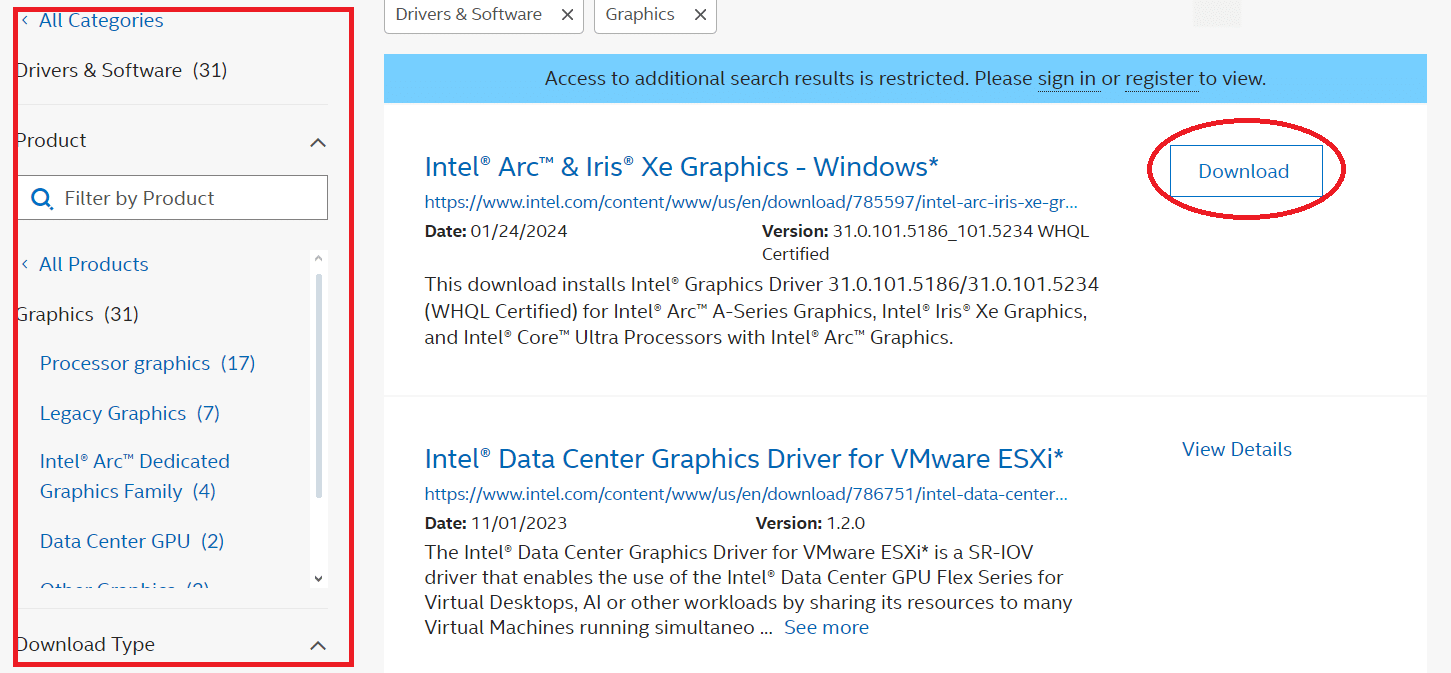The image size is (1451, 673).
Task: Remove the Drivers & Software filter chip
Action: coord(567,14)
